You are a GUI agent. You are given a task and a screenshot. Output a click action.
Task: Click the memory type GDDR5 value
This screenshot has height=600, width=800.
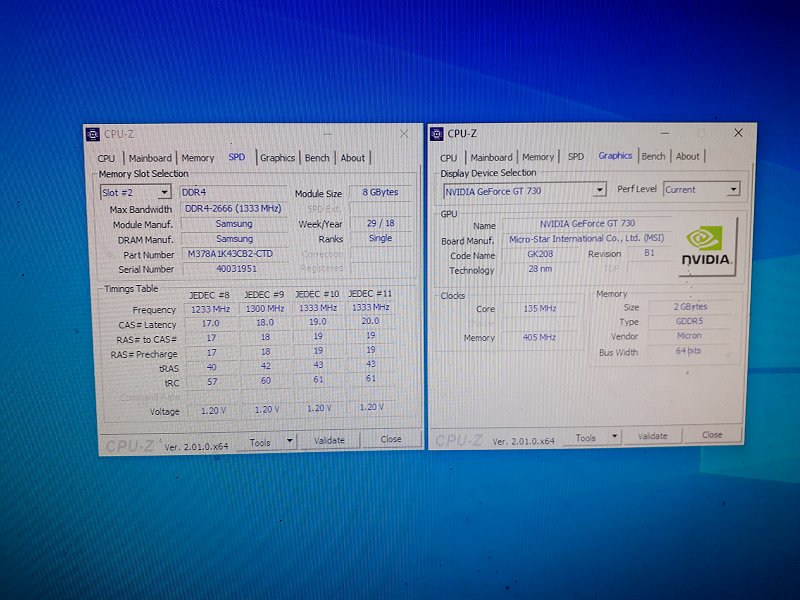click(x=689, y=321)
